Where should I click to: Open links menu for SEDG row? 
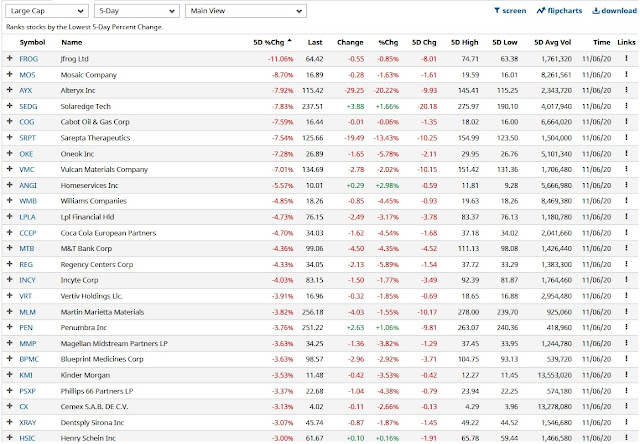pyautogui.click(x=626, y=106)
